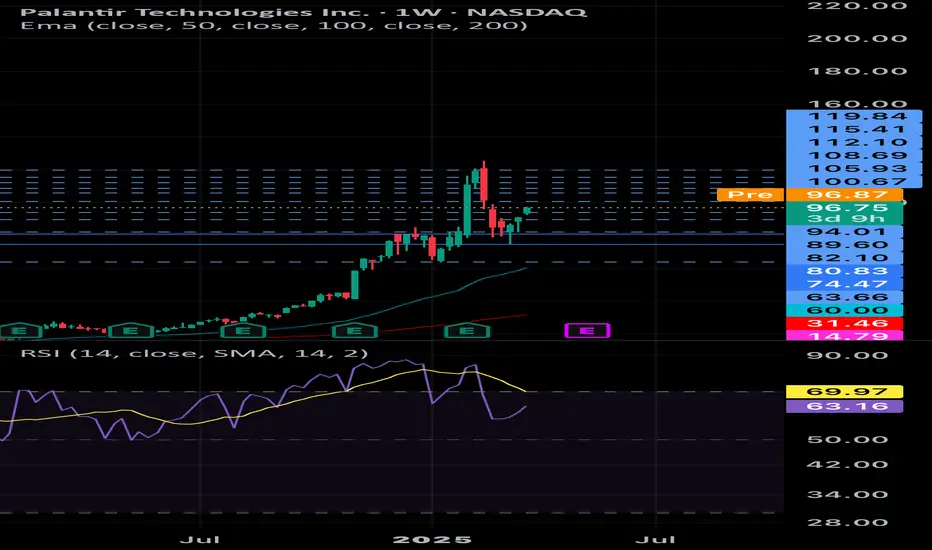Click the 2025 date on the time axis

[433, 540]
